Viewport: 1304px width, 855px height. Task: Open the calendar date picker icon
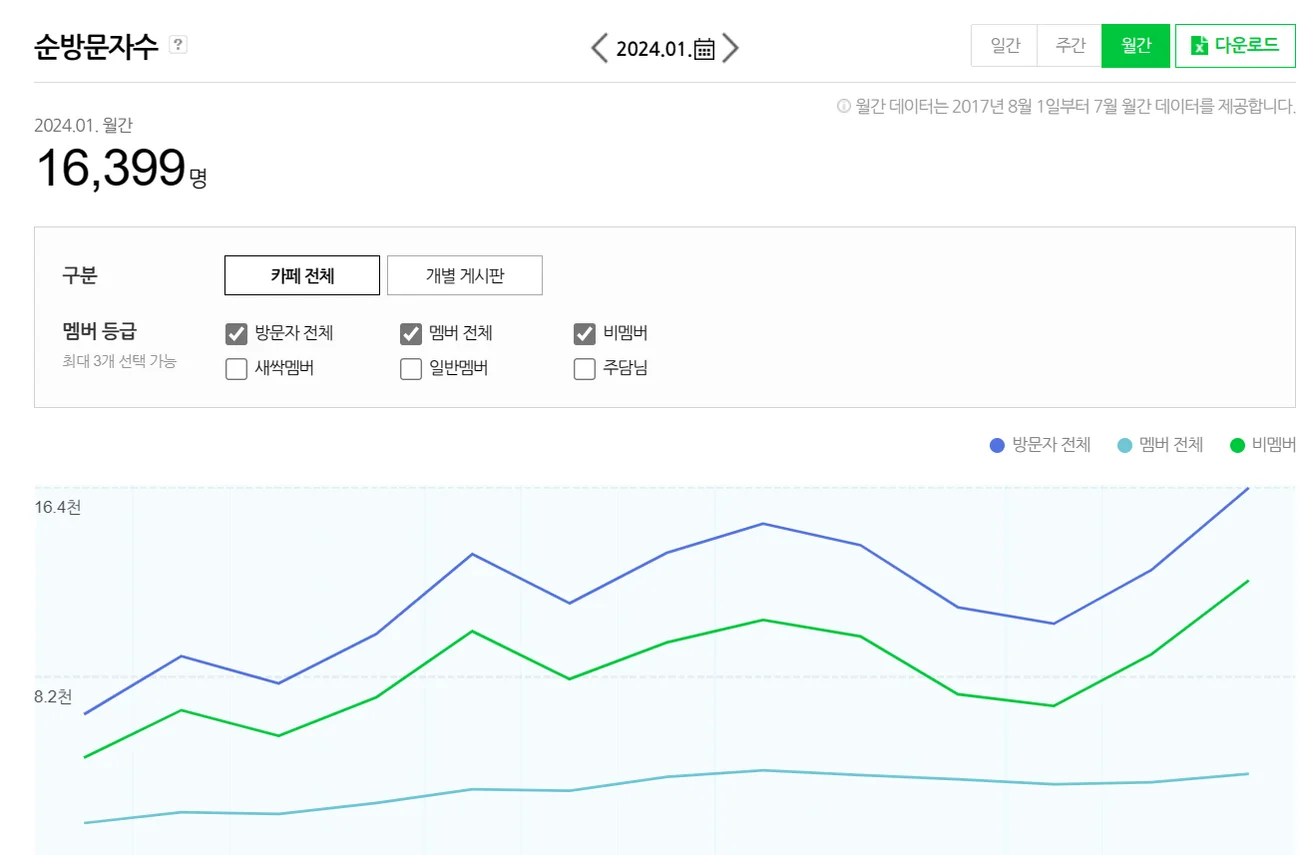pos(705,49)
